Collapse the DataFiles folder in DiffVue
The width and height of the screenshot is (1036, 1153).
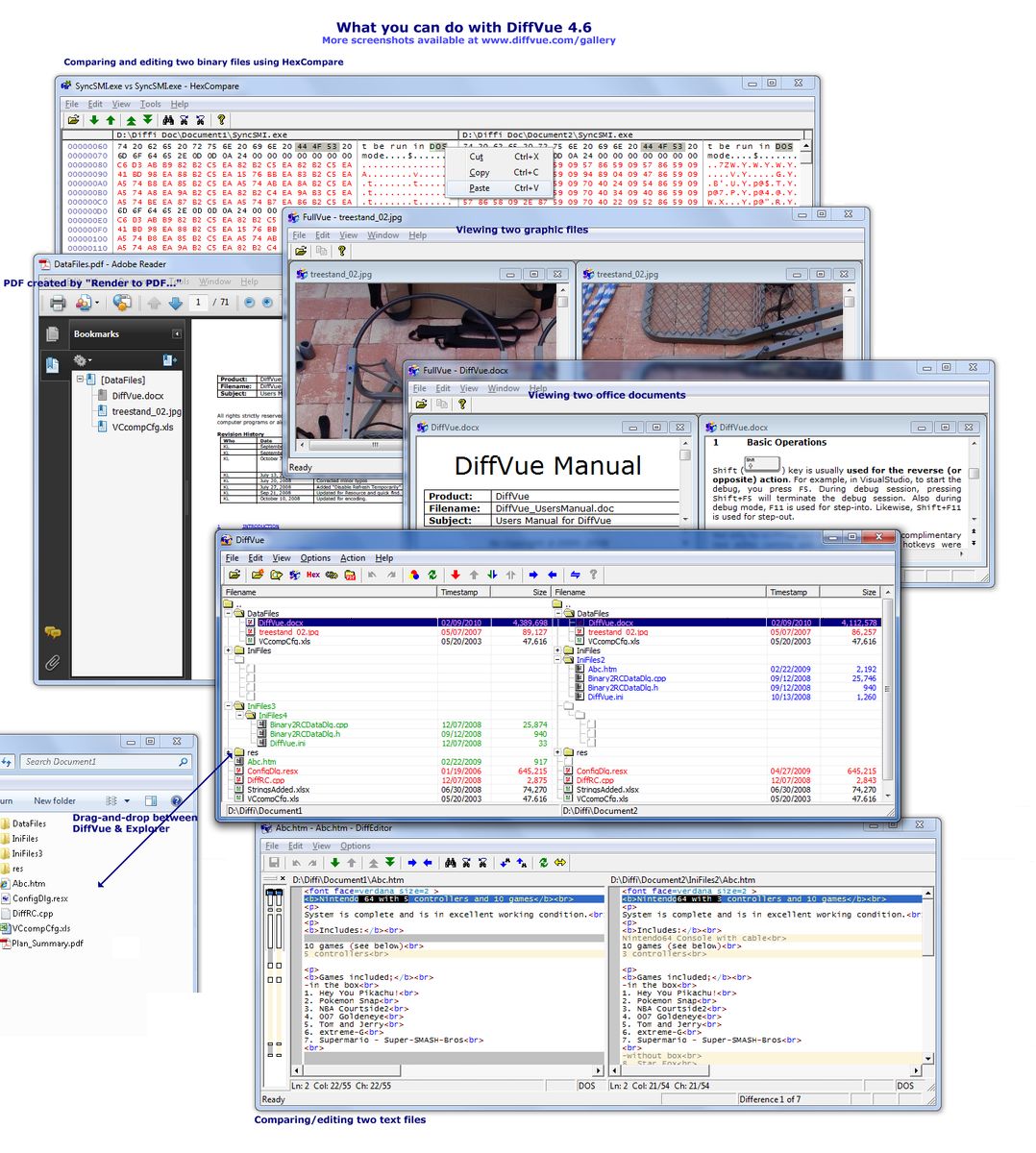[x=229, y=613]
